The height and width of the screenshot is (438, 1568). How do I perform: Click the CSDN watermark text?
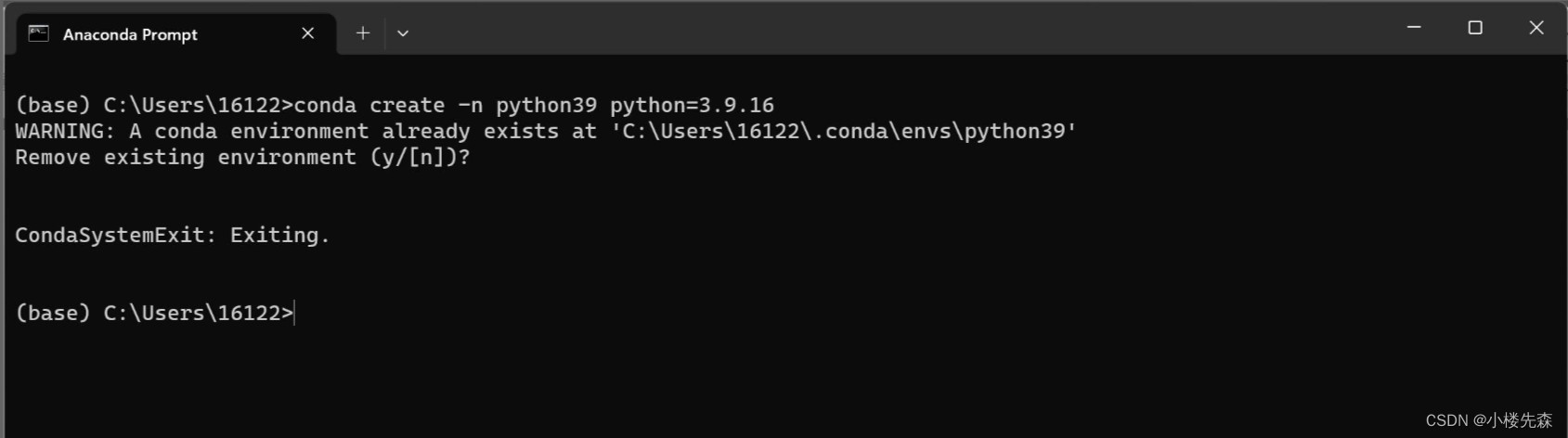1488,420
